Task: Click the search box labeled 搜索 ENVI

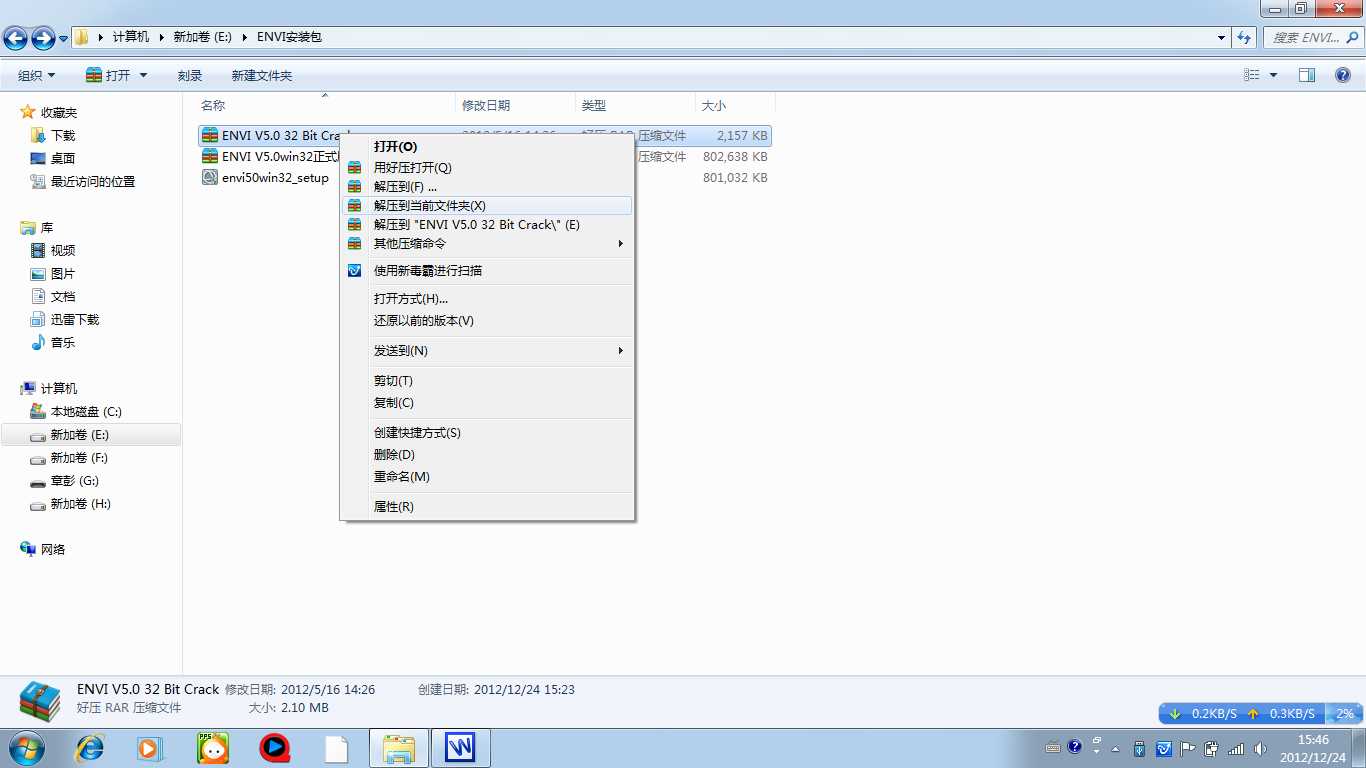Action: click(1311, 37)
